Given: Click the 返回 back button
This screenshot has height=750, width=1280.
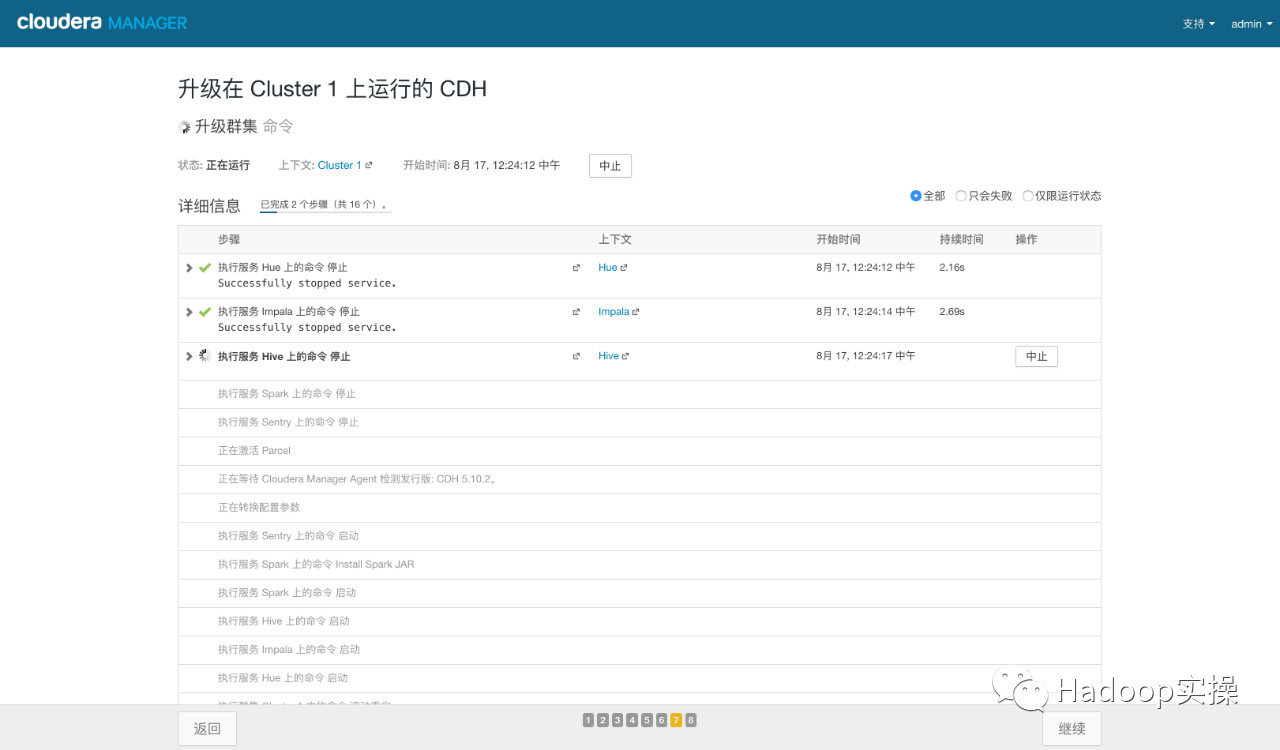Looking at the screenshot, I should [207, 728].
